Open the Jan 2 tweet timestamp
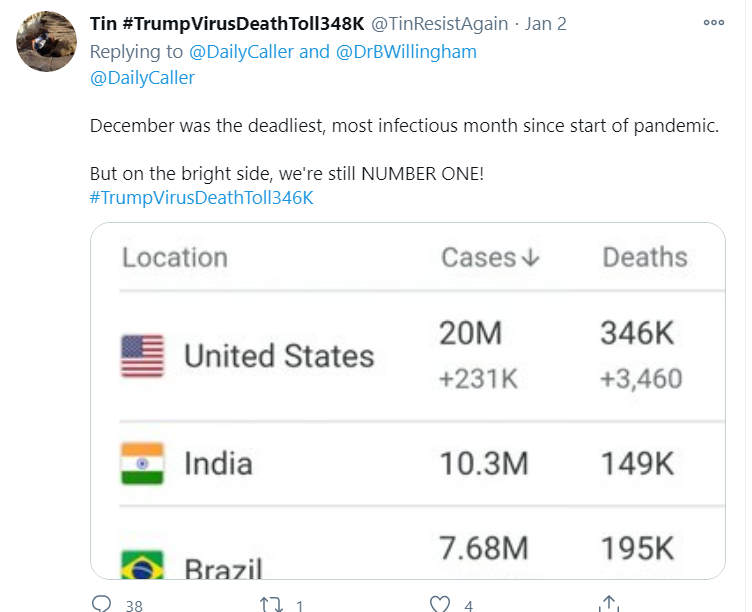Image resolution: width=752 pixels, height=612 pixels. click(x=545, y=24)
